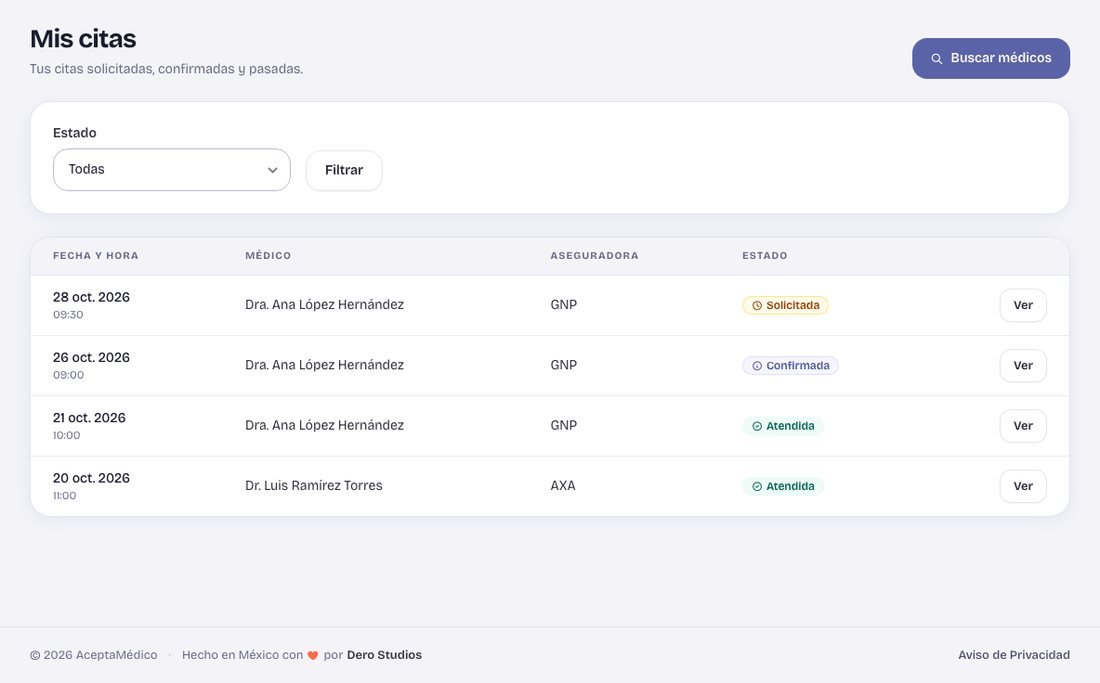Screen dimensions: 1100x683
Task: Click the Solicitada status label
Action: click(x=785, y=305)
